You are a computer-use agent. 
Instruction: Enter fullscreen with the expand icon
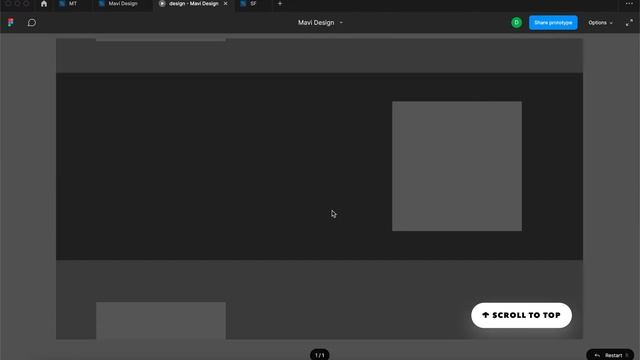(x=629, y=23)
